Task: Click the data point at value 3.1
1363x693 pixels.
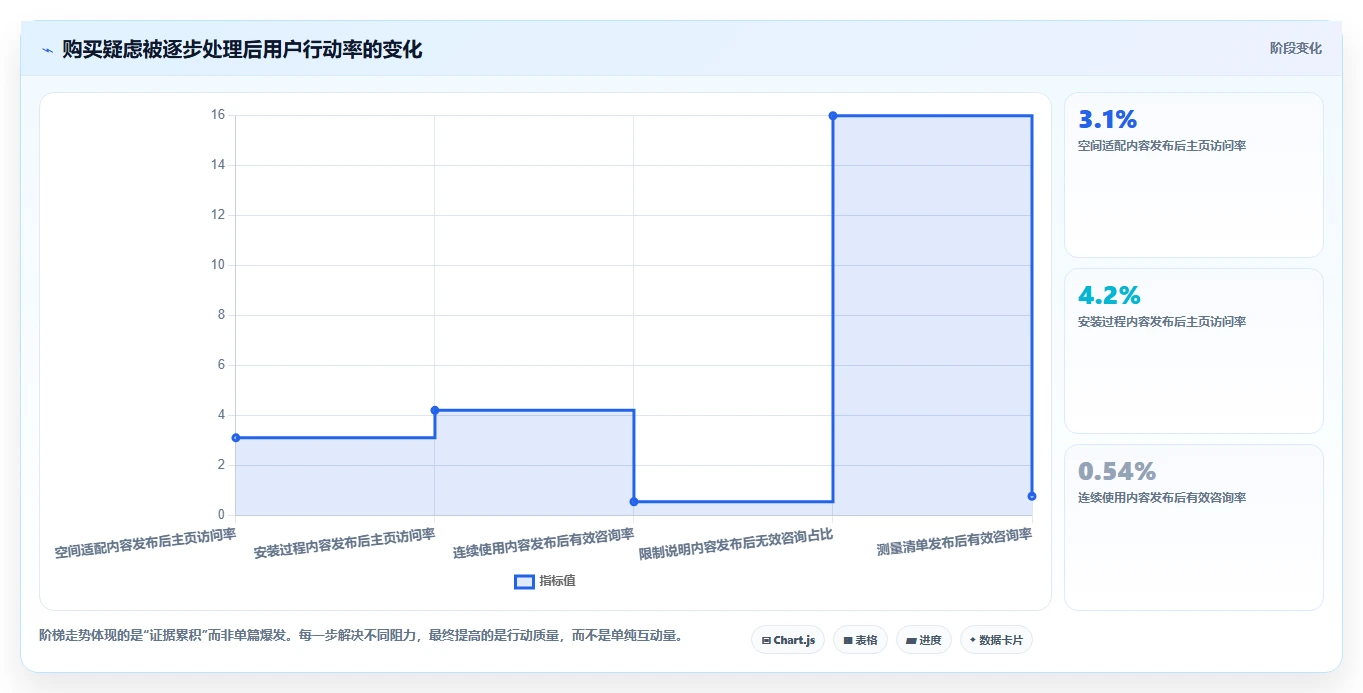Action: [236, 438]
